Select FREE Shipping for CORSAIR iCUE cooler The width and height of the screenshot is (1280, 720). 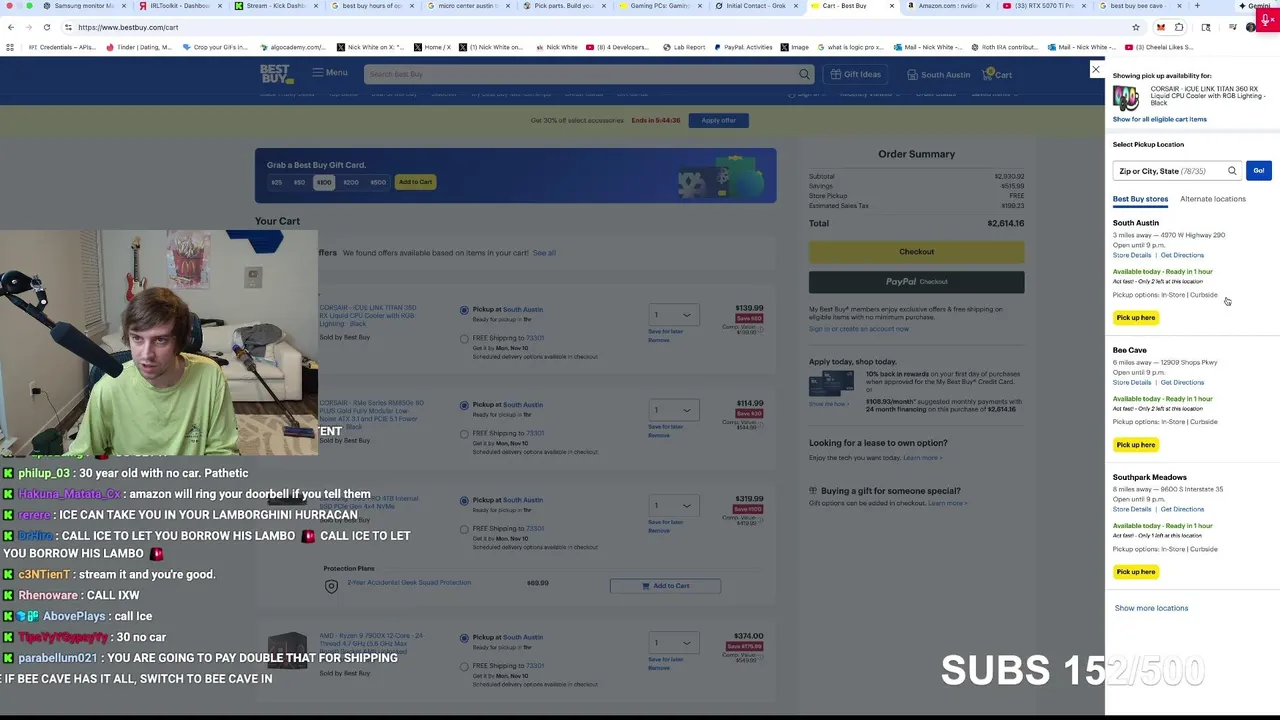(464, 338)
